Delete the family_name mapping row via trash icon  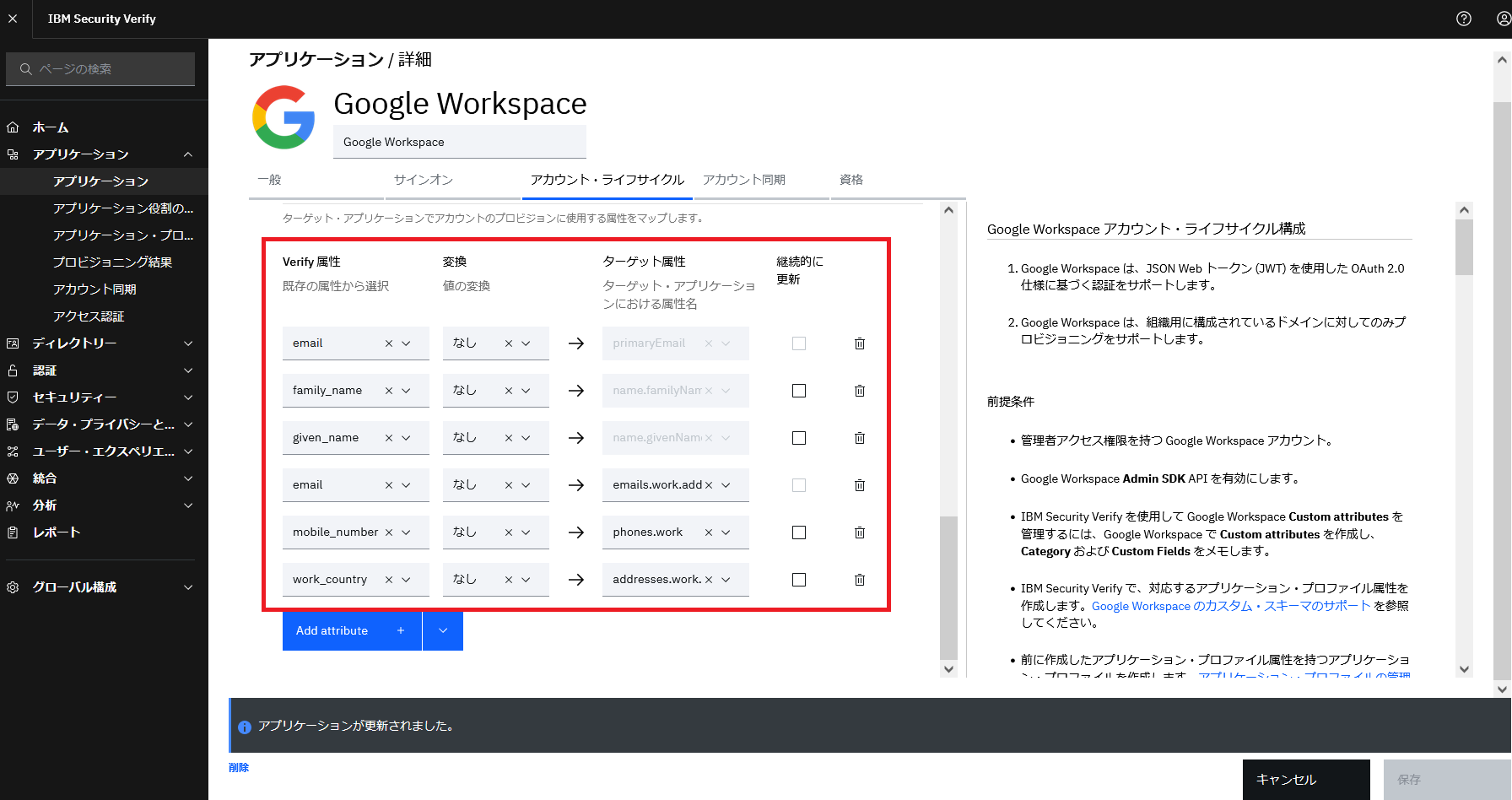click(x=860, y=391)
